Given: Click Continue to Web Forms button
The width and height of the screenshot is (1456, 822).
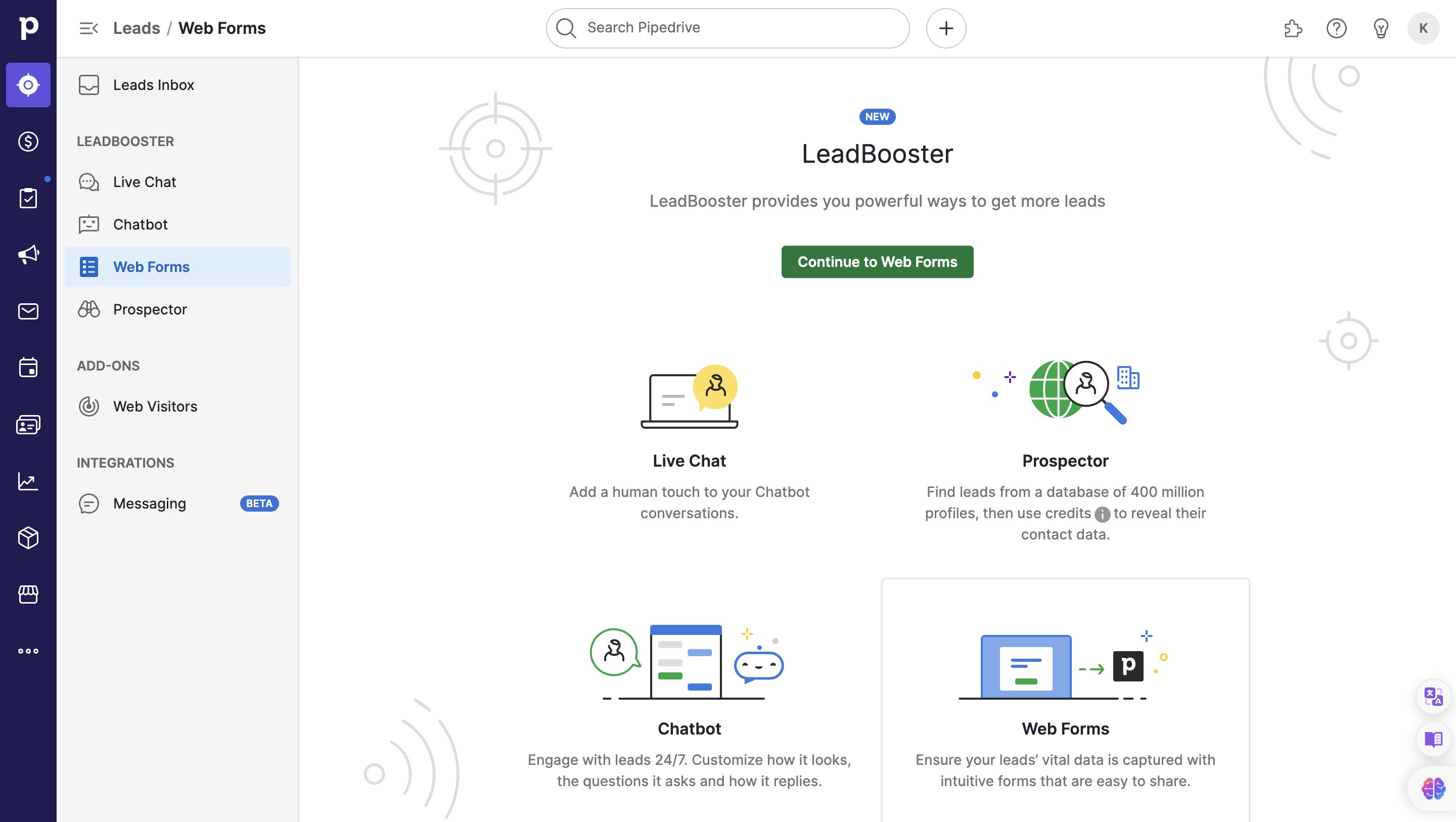Looking at the screenshot, I should click(x=877, y=262).
